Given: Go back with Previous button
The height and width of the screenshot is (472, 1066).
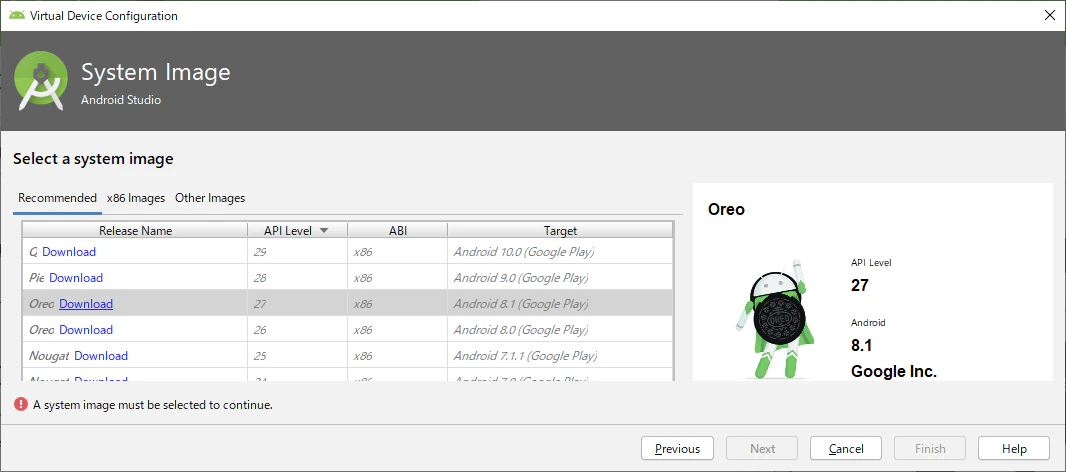Looking at the screenshot, I should coord(677,449).
